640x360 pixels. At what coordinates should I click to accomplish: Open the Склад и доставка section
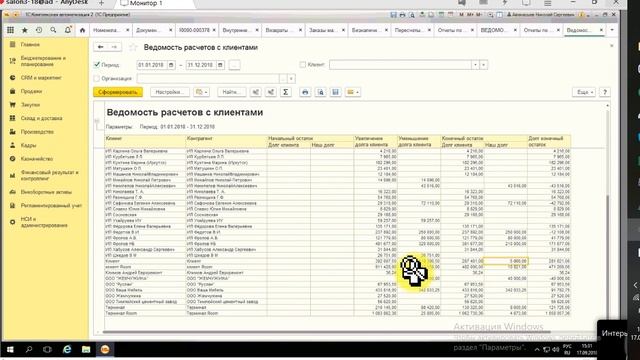click(x=41, y=118)
